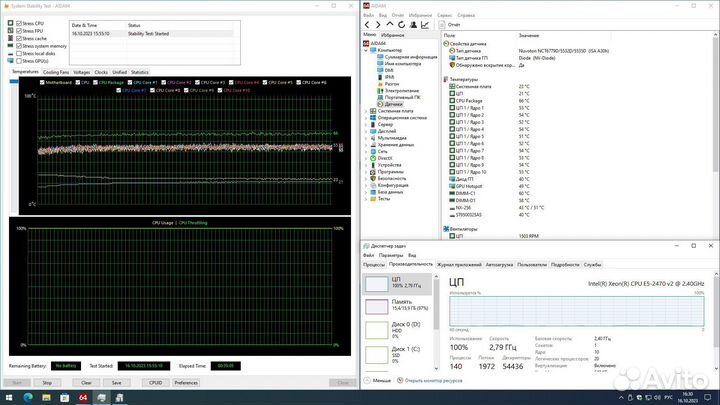Toggle the Stress cache checkbox
The height and width of the screenshot is (405, 720).
coord(19,39)
